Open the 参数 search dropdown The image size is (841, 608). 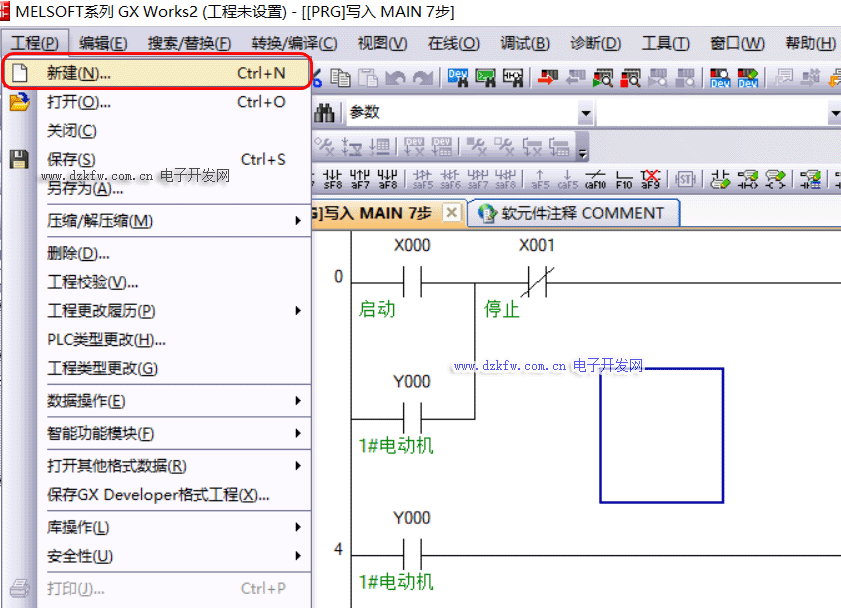click(x=585, y=114)
